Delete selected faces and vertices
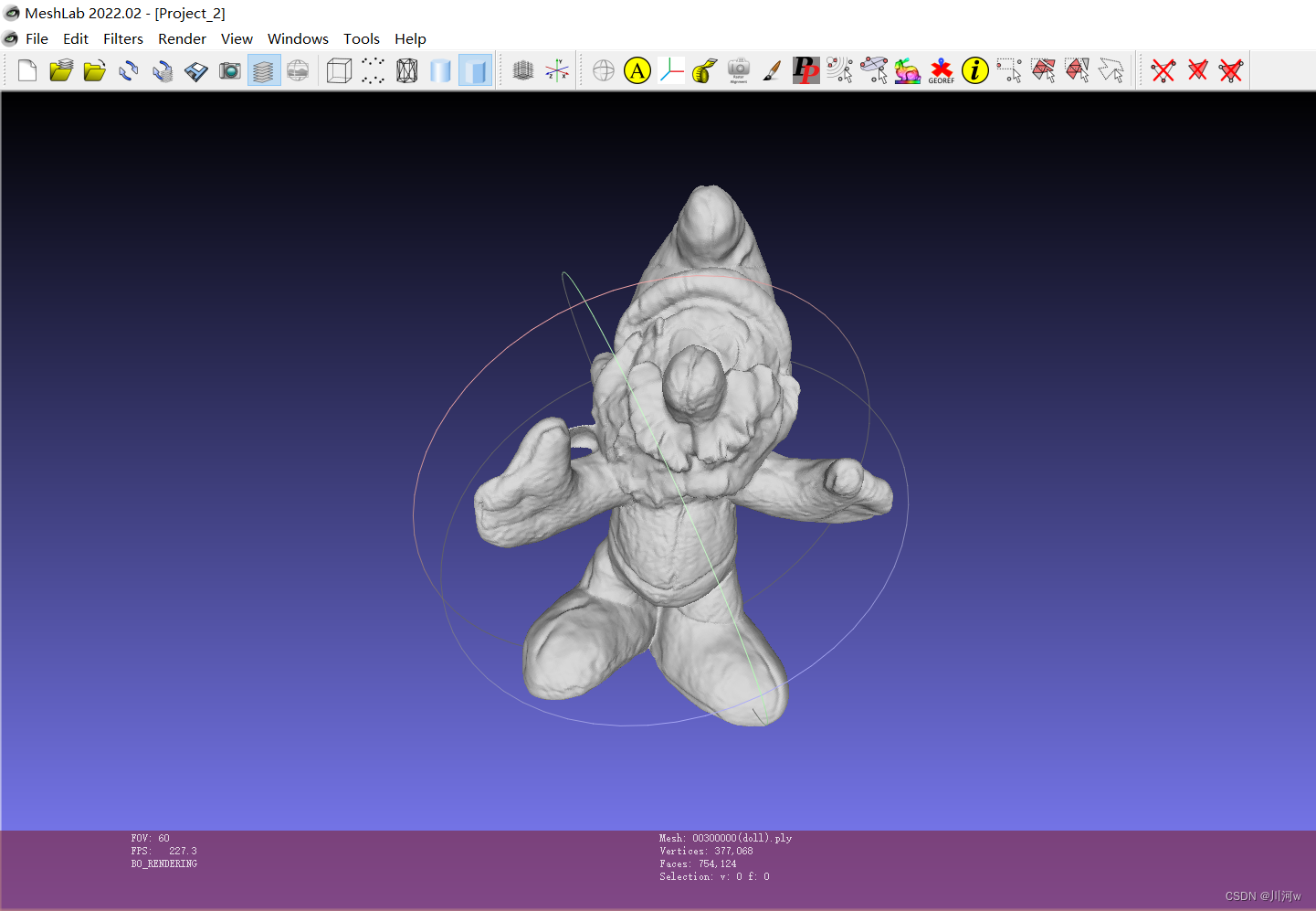The width and height of the screenshot is (1316, 911). (1231, 70)
